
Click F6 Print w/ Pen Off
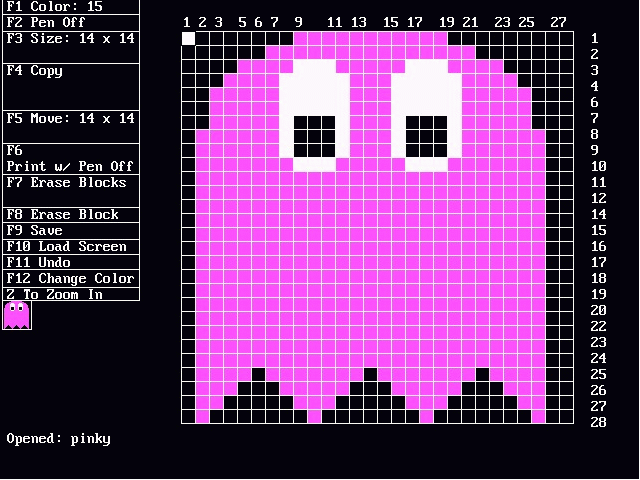pos(70,158)
